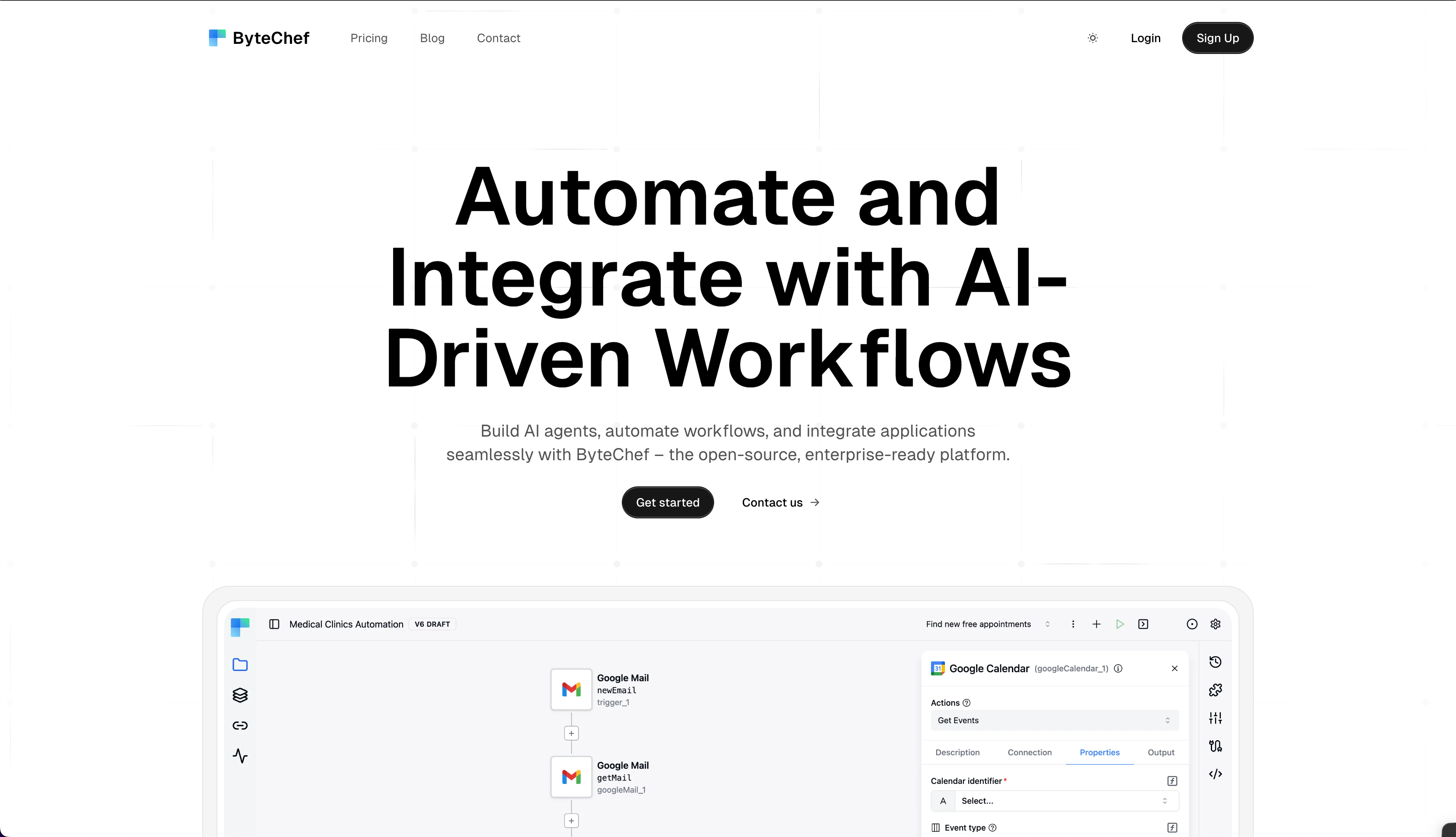Toggle expression mode for Calendar identifier
The width and height of the screenshot is (1456, 837).
pyautogui.click(x=1172, y=781)
